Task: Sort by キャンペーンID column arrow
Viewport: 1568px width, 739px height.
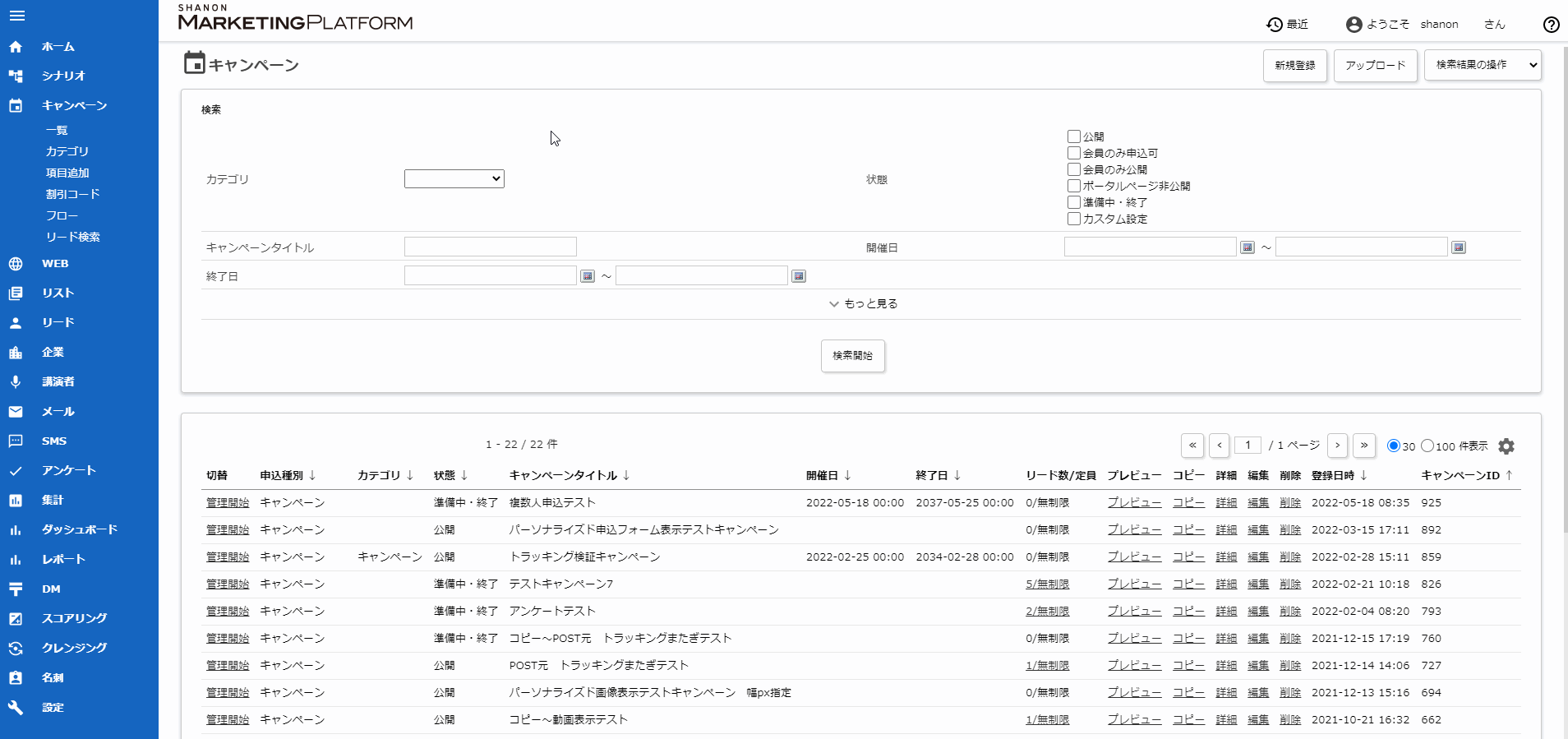Action: [1509, 475]
